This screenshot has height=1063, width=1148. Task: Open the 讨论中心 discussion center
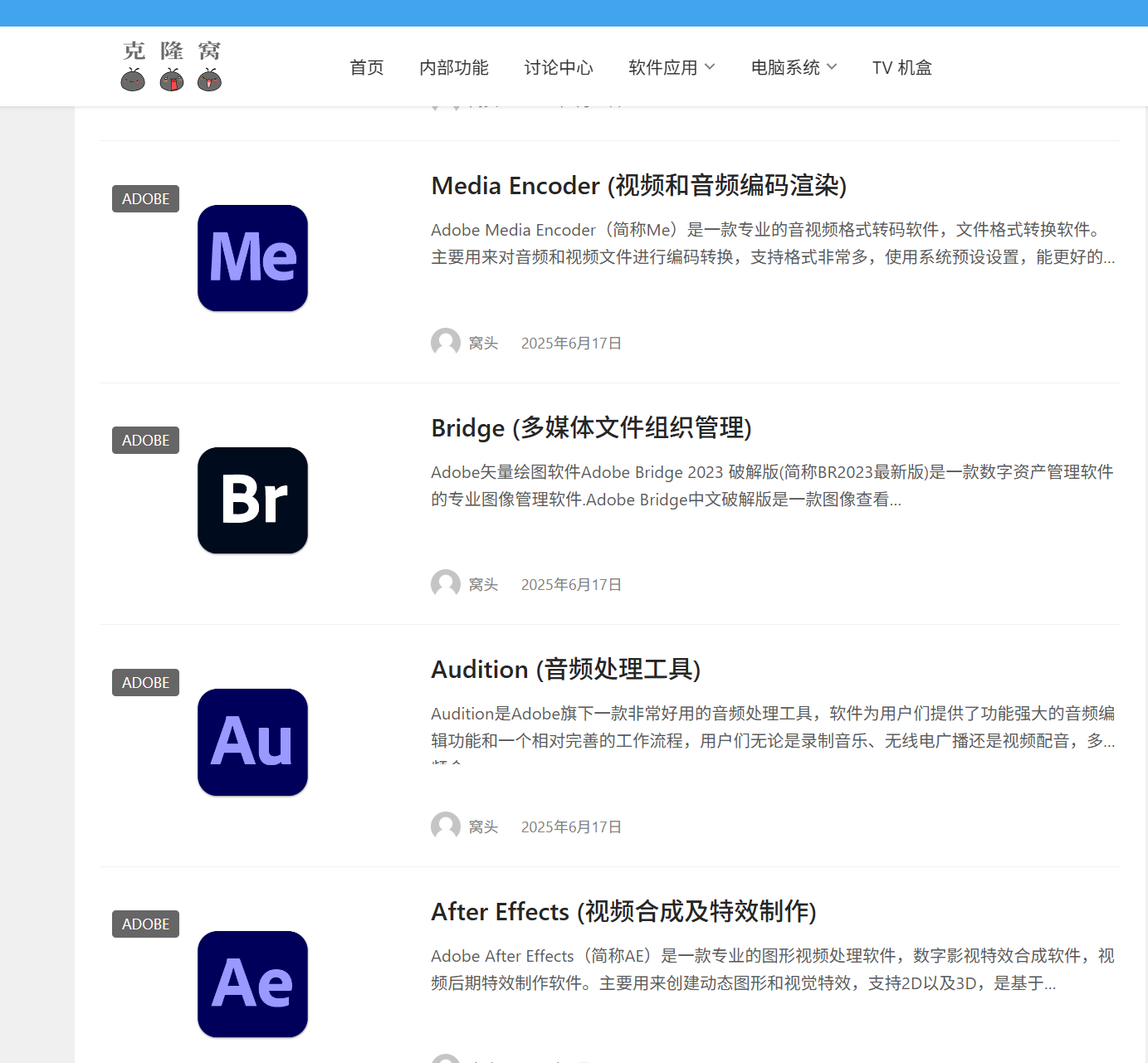pyautogui.click(x=559, y=67)
